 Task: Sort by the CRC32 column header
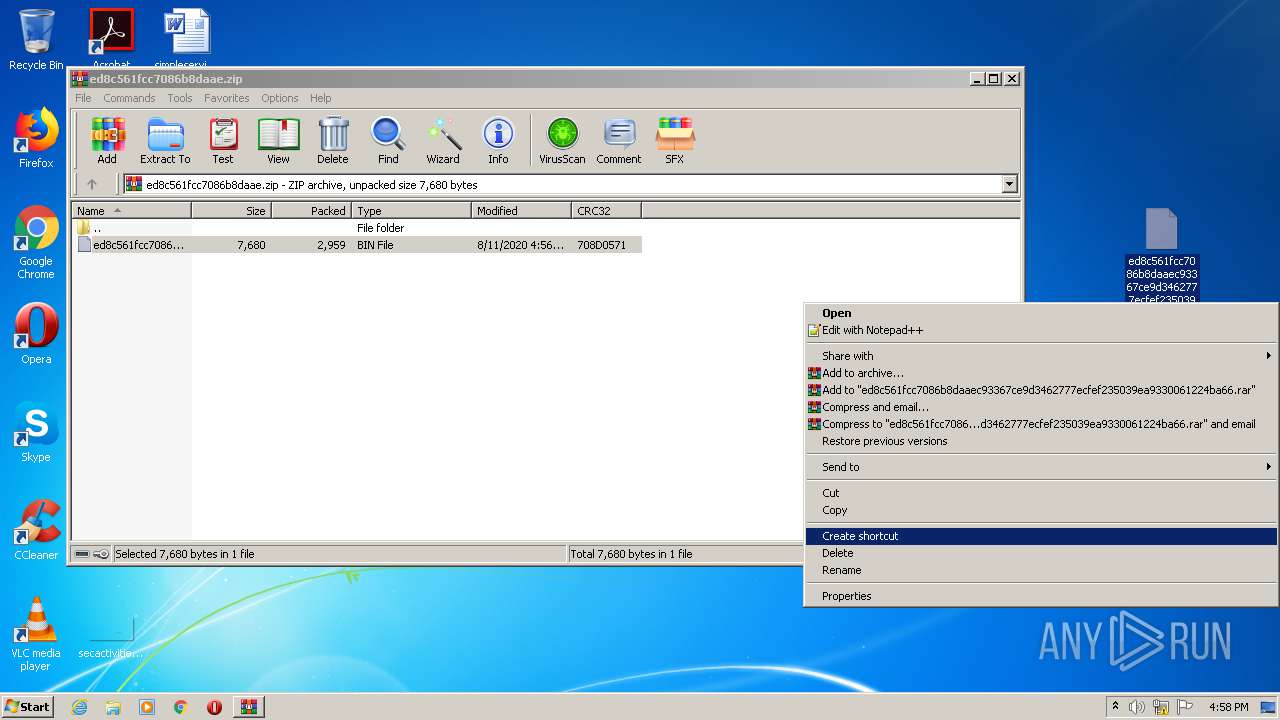[606, 211]
